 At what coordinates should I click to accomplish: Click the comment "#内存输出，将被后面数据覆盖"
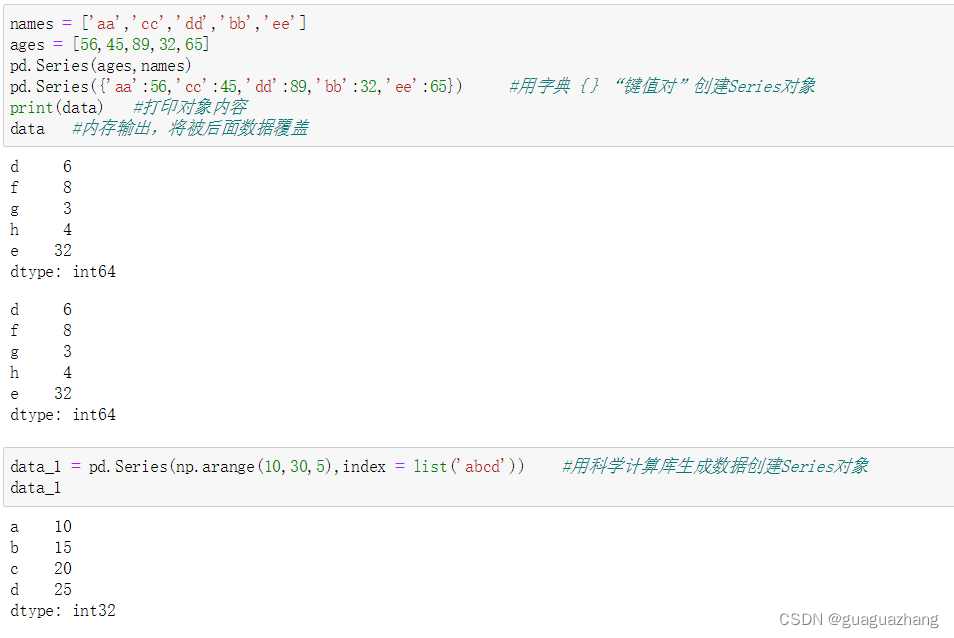point(190,128)
